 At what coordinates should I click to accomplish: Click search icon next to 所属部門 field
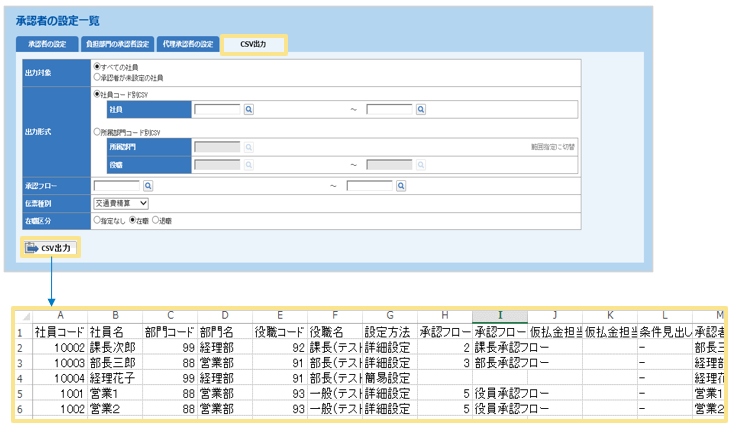(x=248, y=146)
